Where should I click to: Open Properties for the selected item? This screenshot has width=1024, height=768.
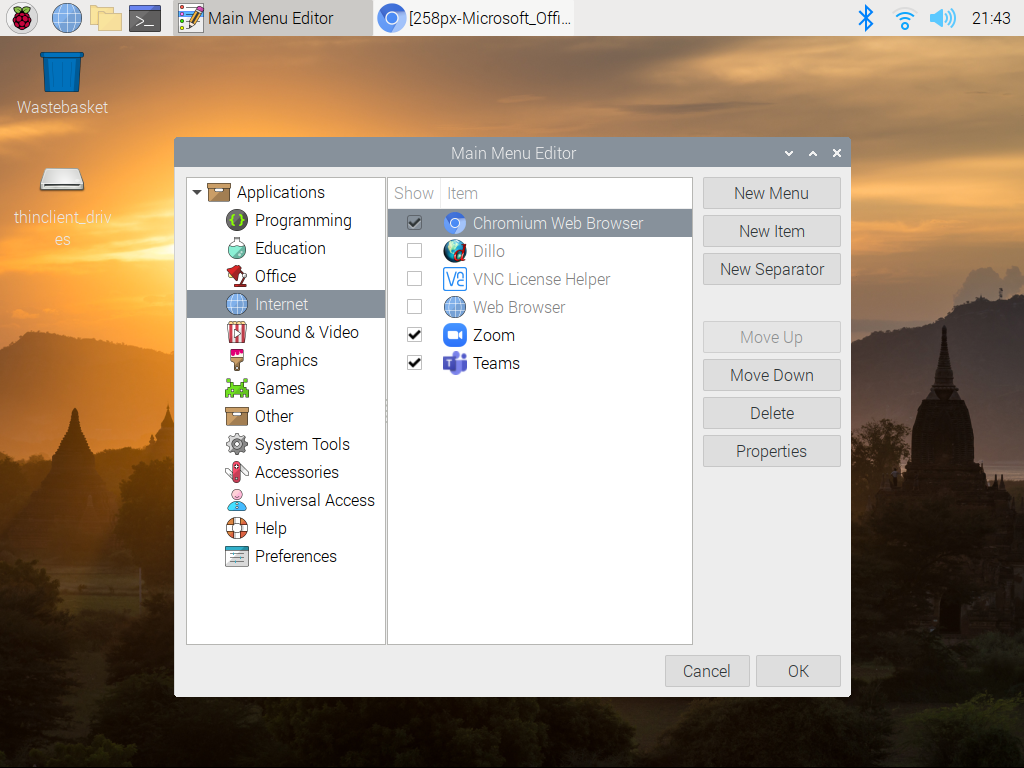point(771,451)
